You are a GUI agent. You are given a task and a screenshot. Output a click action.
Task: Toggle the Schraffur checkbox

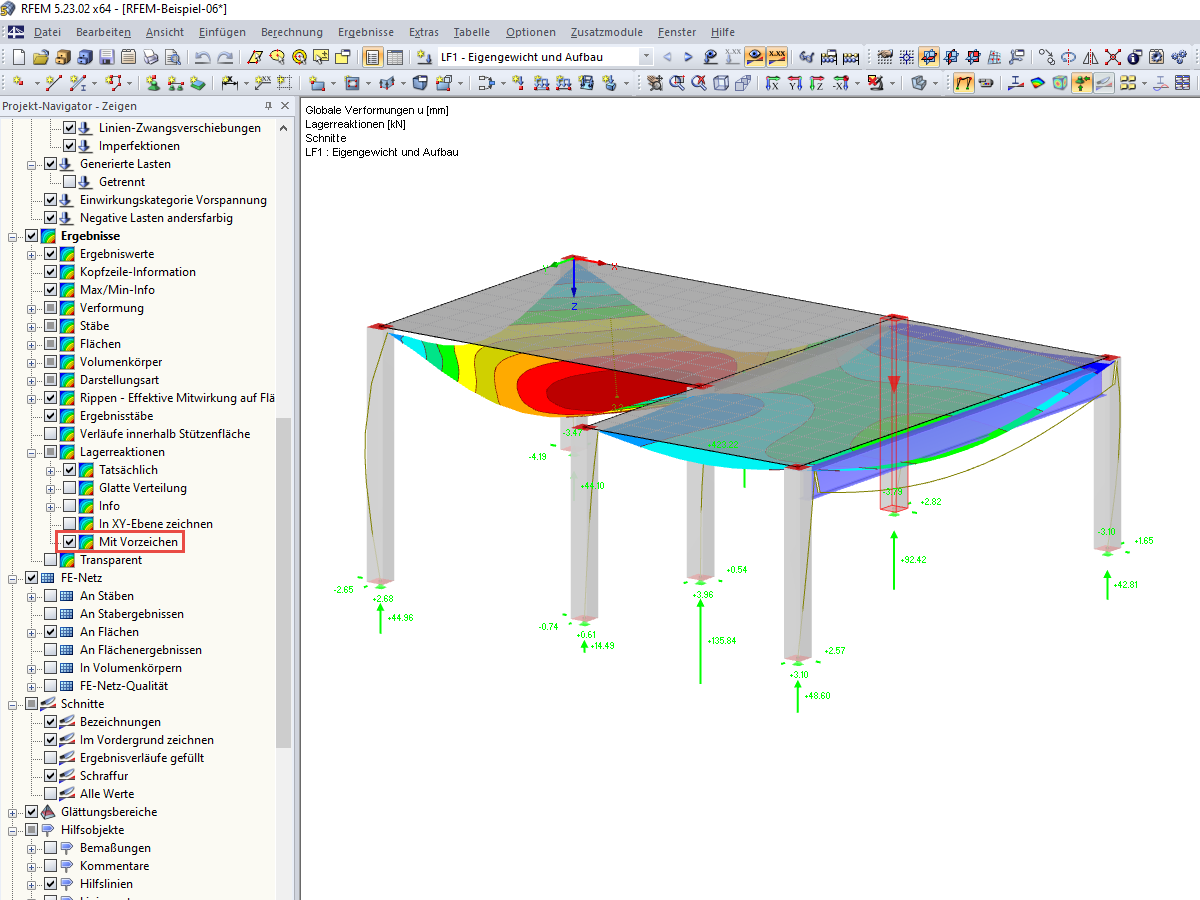(51, 776)
